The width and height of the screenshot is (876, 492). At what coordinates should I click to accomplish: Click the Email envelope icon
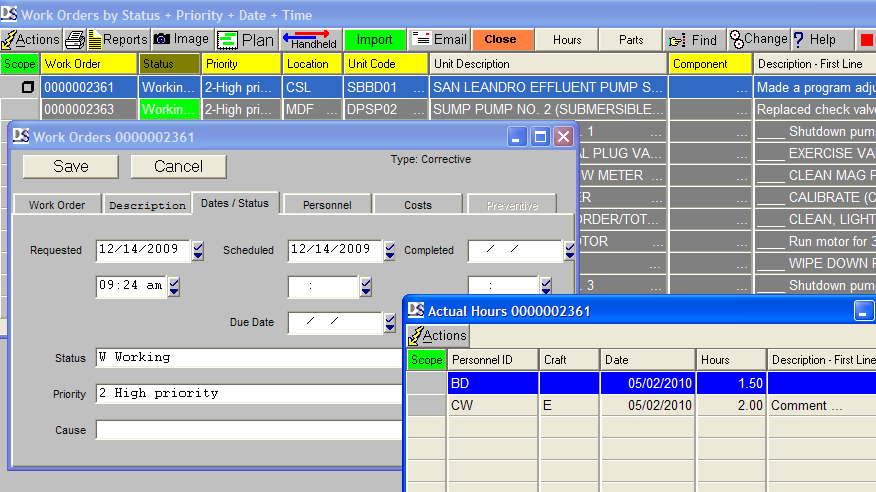[x=422, y=40]
